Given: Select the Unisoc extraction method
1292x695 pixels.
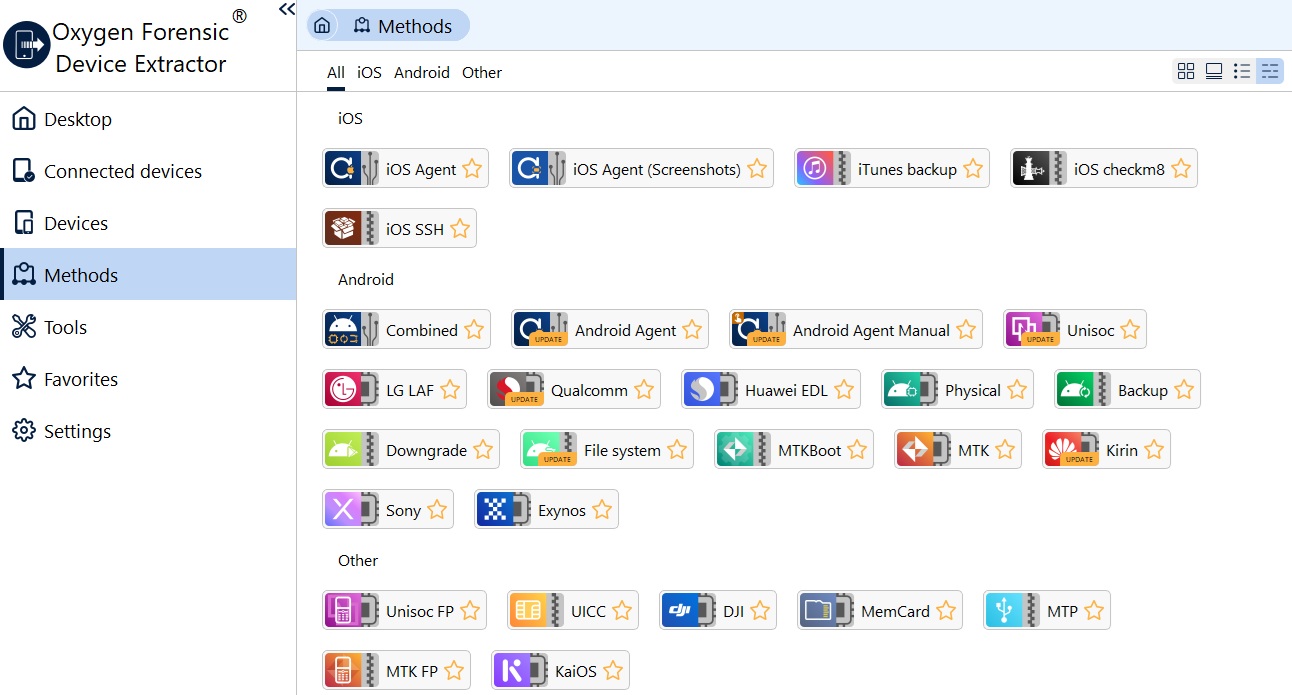Looking at the screenshot, I should [1075, 330].
